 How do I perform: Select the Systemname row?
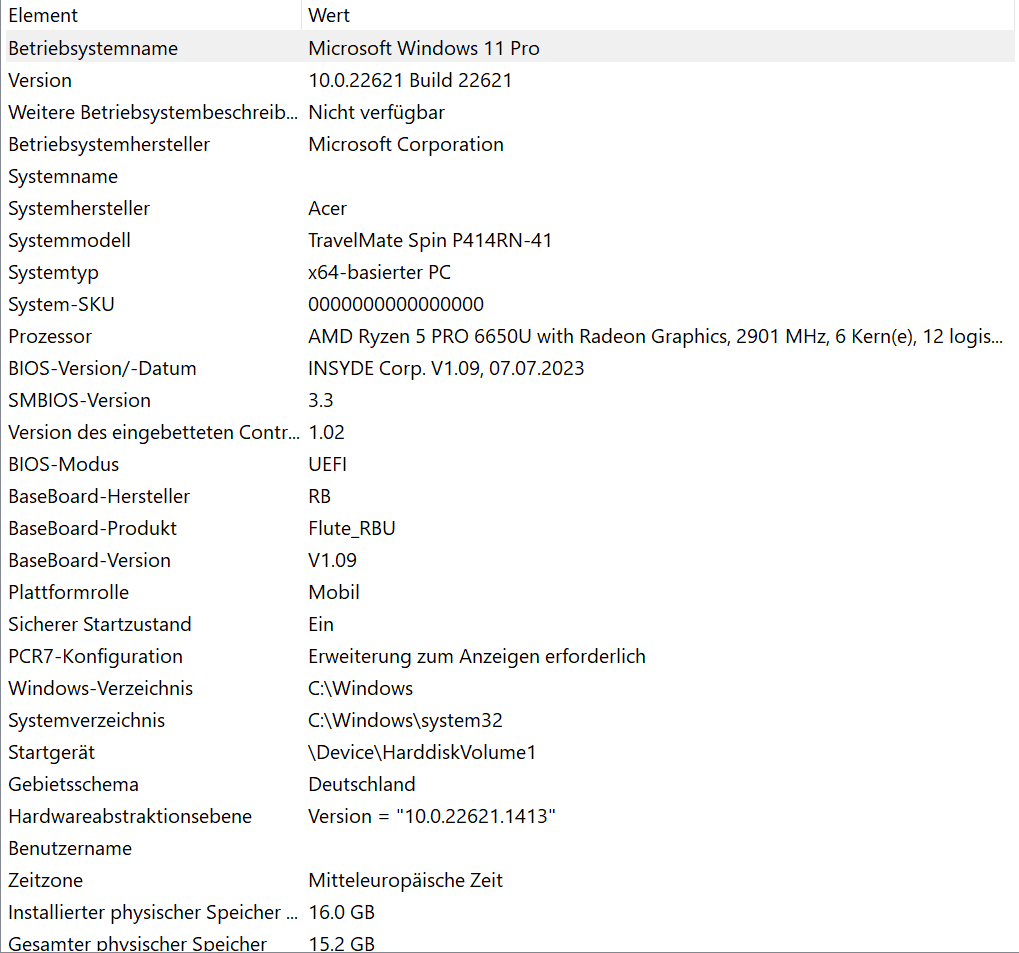[510, 176]
